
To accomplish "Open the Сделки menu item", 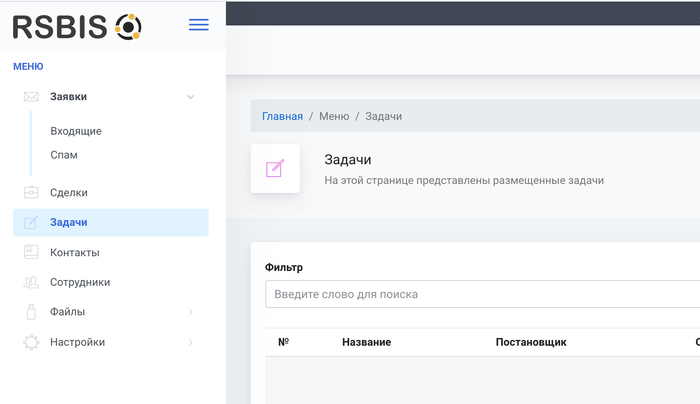I will 69,192.
